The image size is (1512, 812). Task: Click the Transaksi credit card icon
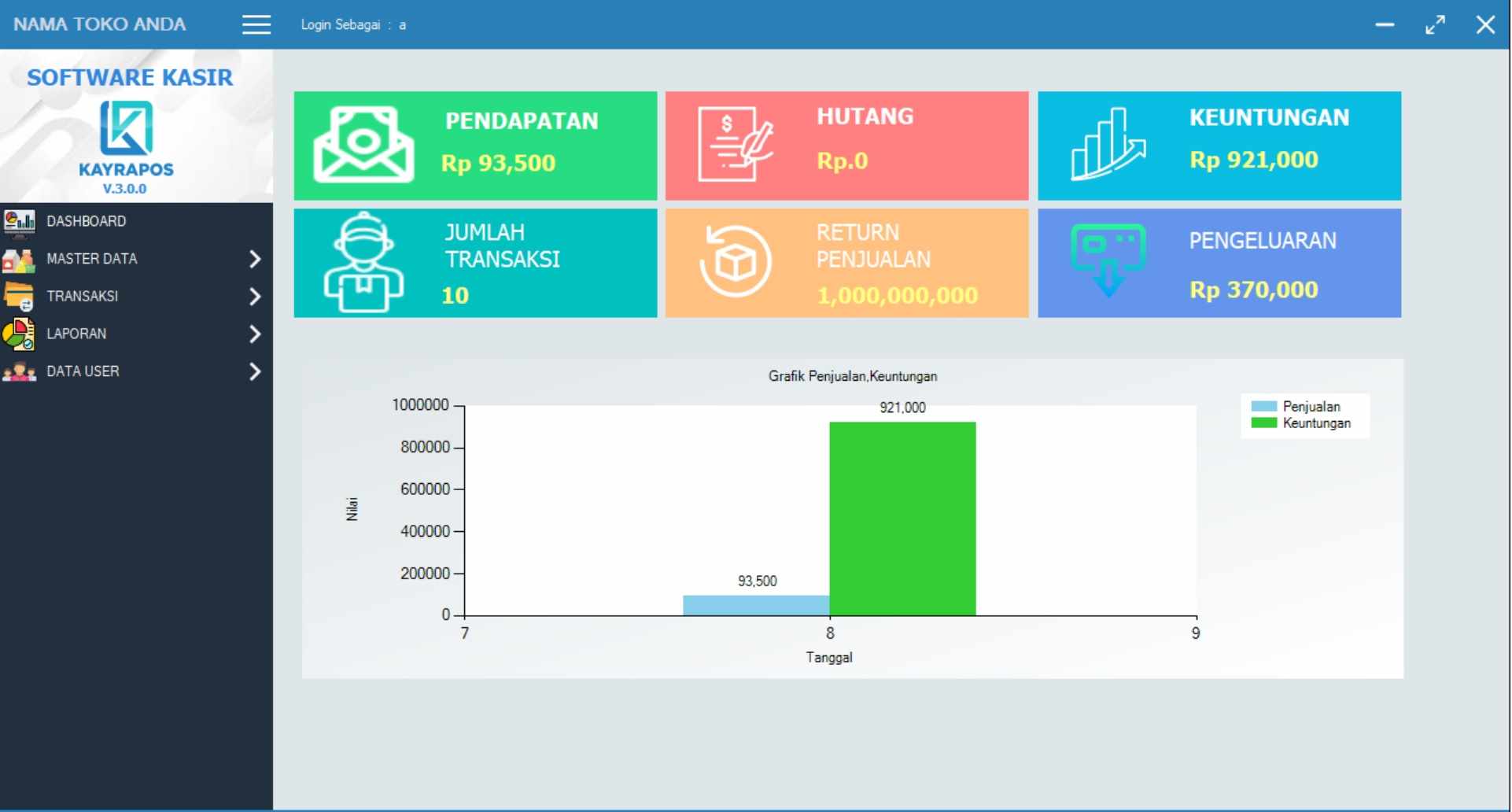click(19, 297)
